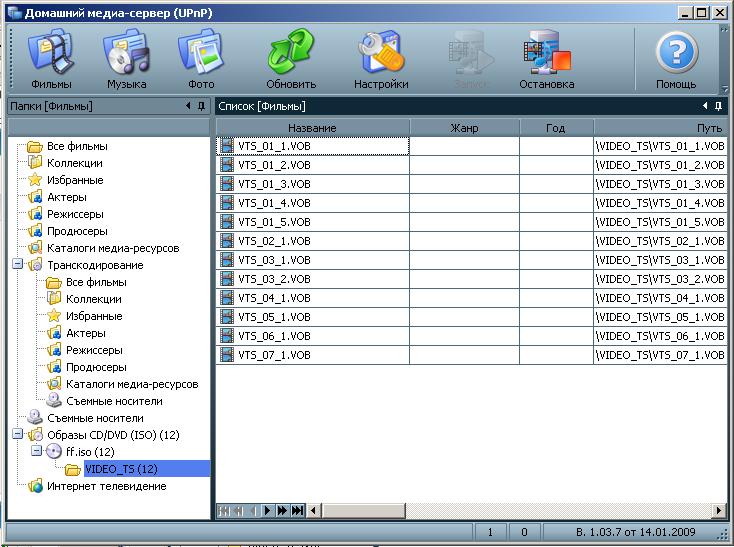734x547 pixels.
Task: Open the Фото (Photo) section
Action: click(x=201, y=59)
